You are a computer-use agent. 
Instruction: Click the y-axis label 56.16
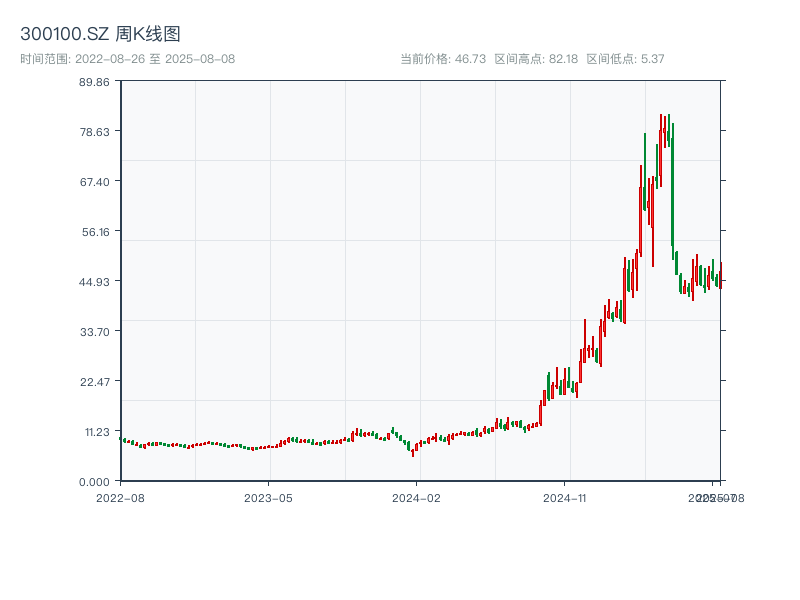click(95, 232)
